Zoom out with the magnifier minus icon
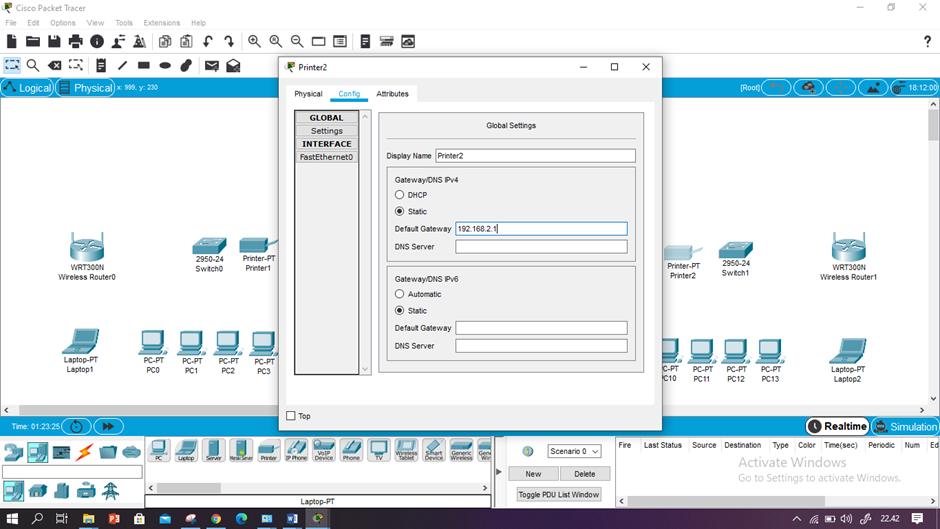The width and height of the screenshot is (940, 529). tap(297, 41)
